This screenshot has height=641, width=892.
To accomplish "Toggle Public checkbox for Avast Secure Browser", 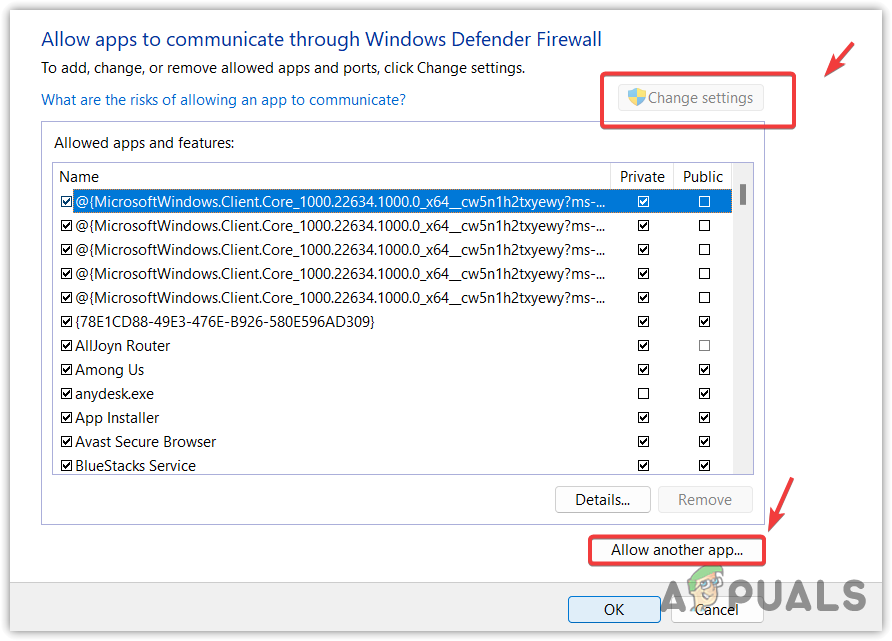I will pos(705,442).
